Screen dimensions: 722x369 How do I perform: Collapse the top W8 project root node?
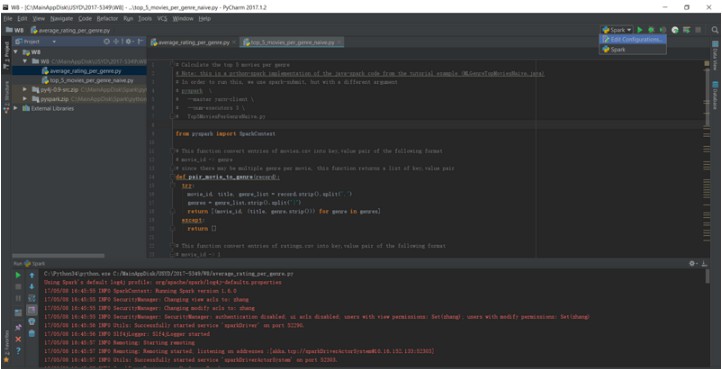tap(17, 52)
